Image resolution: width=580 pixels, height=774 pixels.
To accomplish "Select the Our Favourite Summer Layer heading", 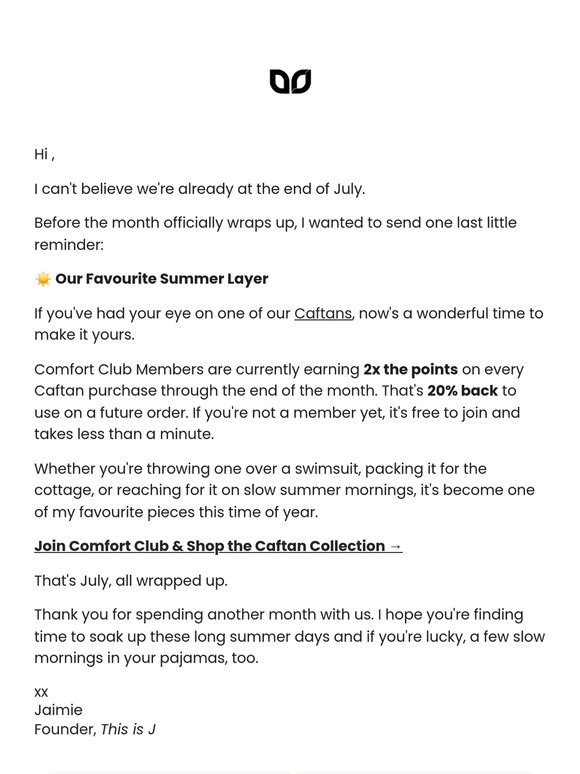I will [x=162, y=279].
